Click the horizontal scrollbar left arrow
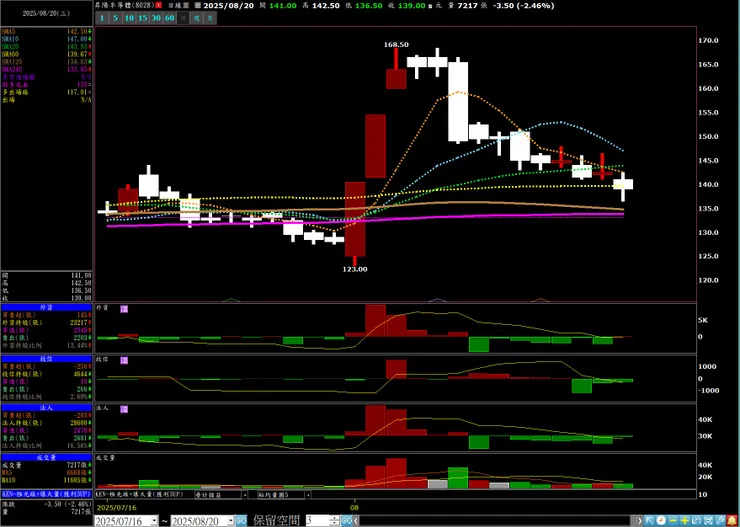The height and width of the screenshot is (527, 740). tap(357, 521)
